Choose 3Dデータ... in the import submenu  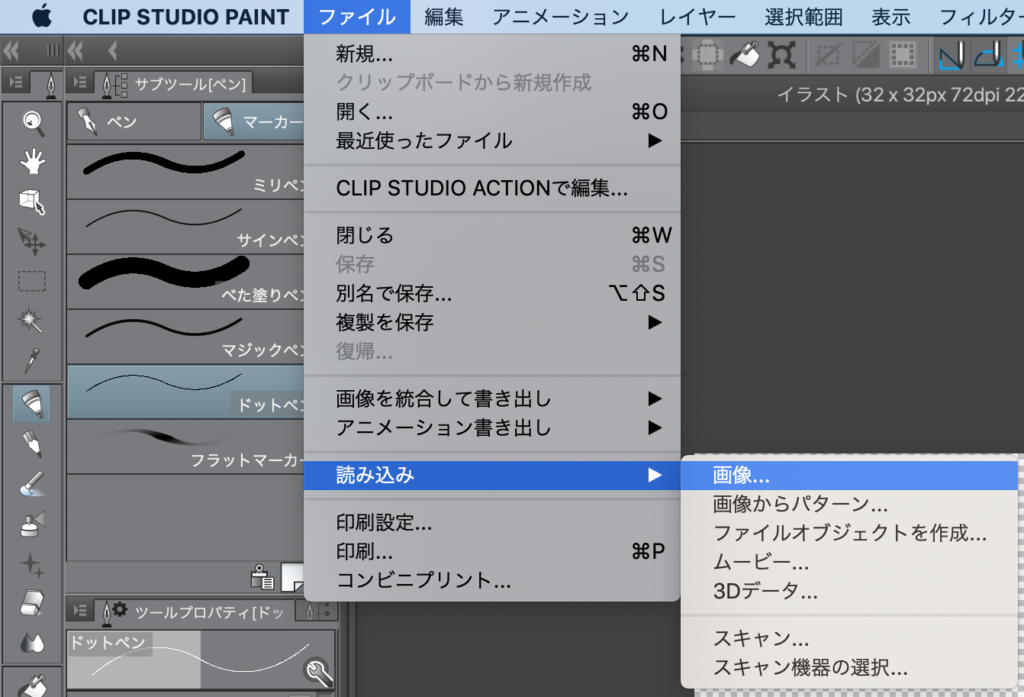coord(849,591)
